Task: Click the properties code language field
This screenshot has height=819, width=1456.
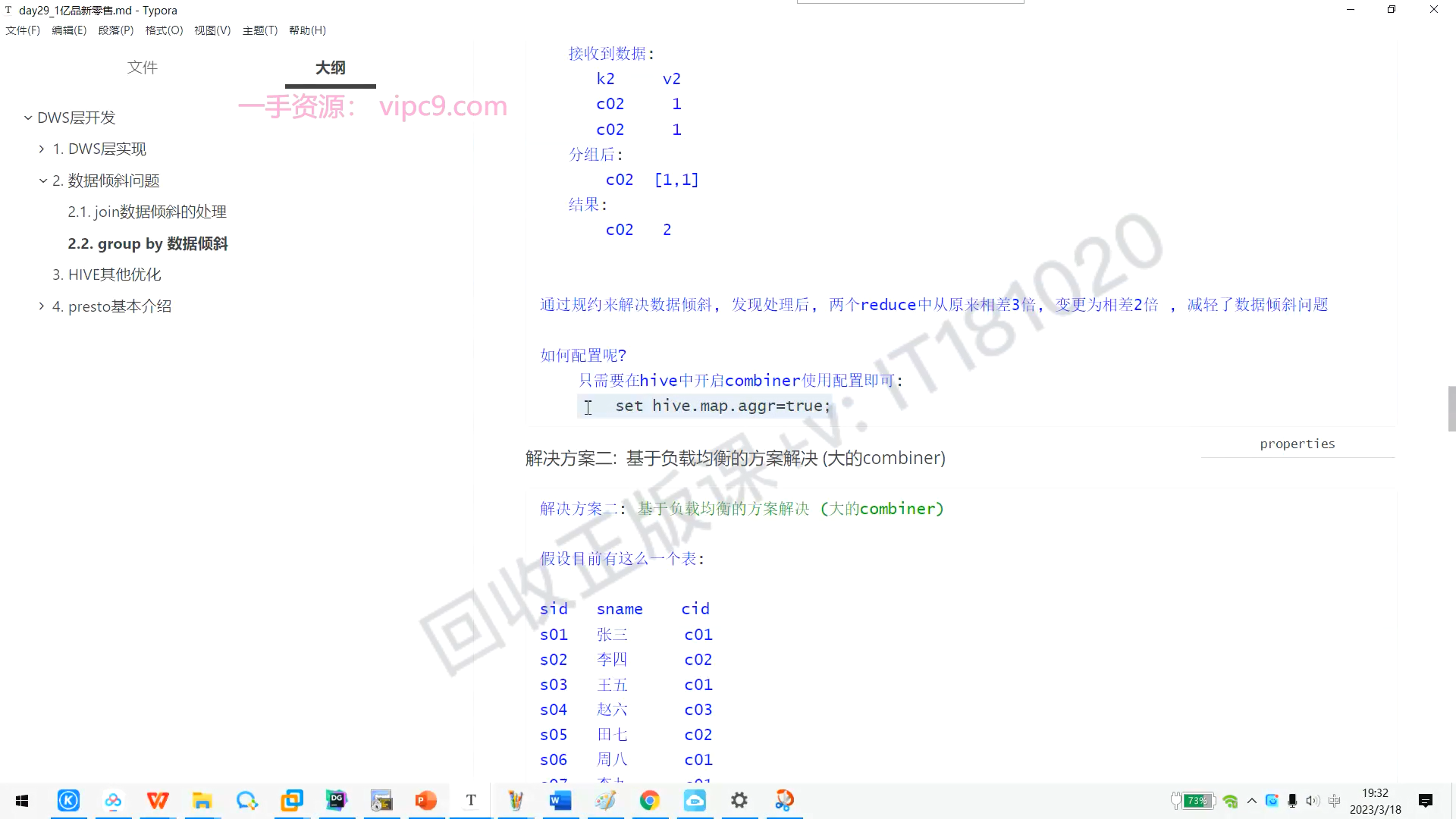Action: [x=1297, y=444]
